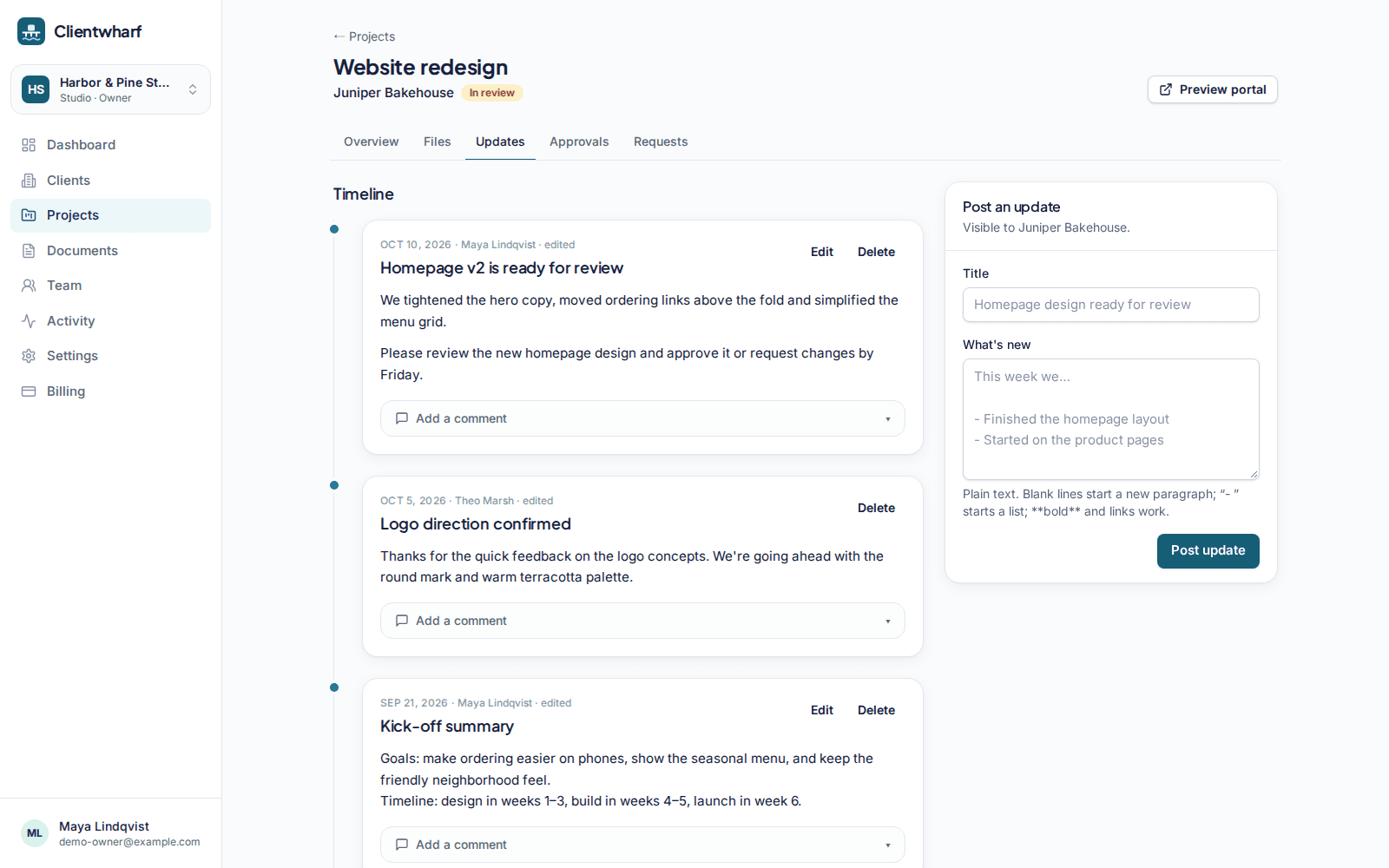
Task: Focus the What's new text area
Action: click(1111, 419)
